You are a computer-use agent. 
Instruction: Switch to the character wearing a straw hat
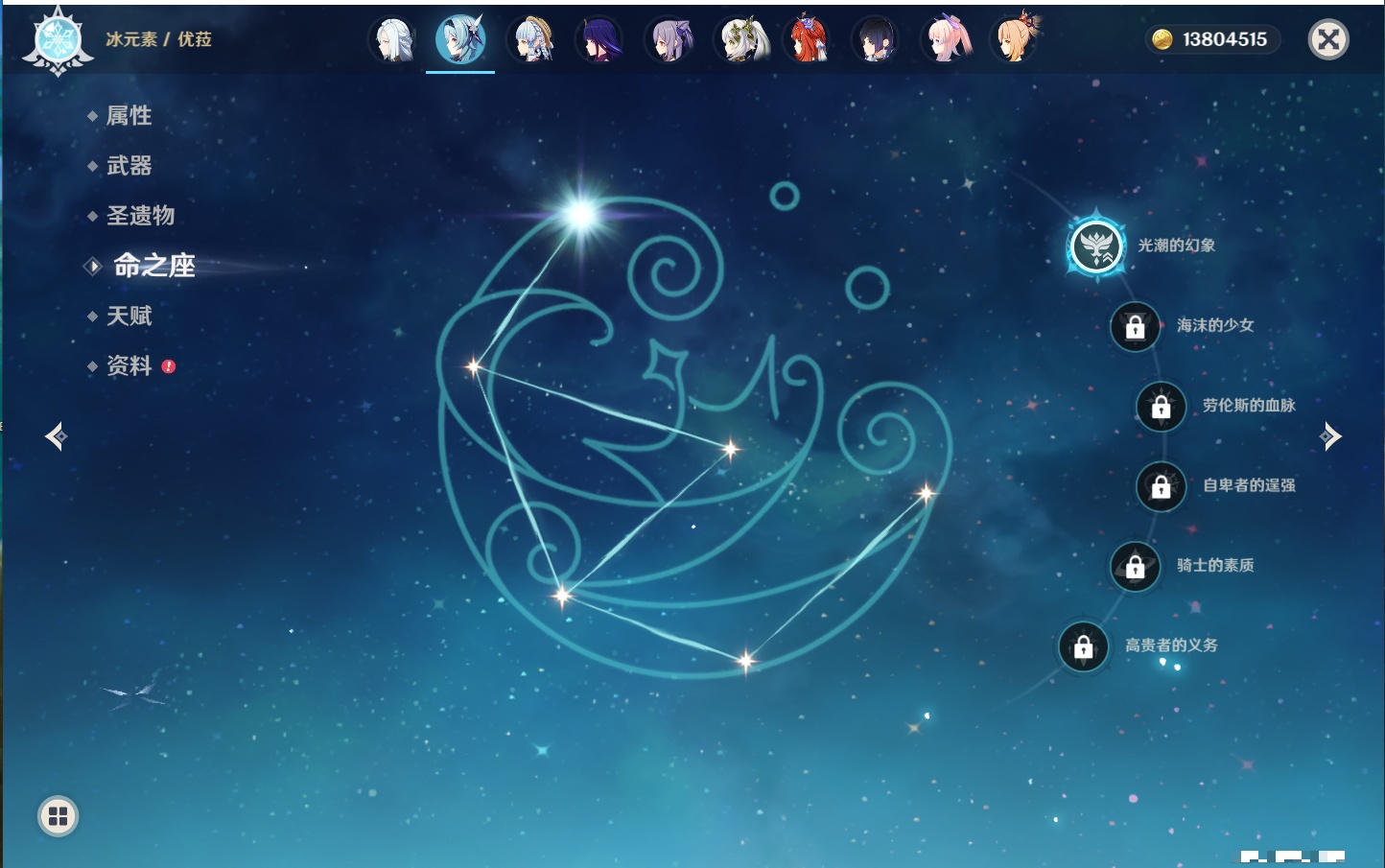pos(532,40)
